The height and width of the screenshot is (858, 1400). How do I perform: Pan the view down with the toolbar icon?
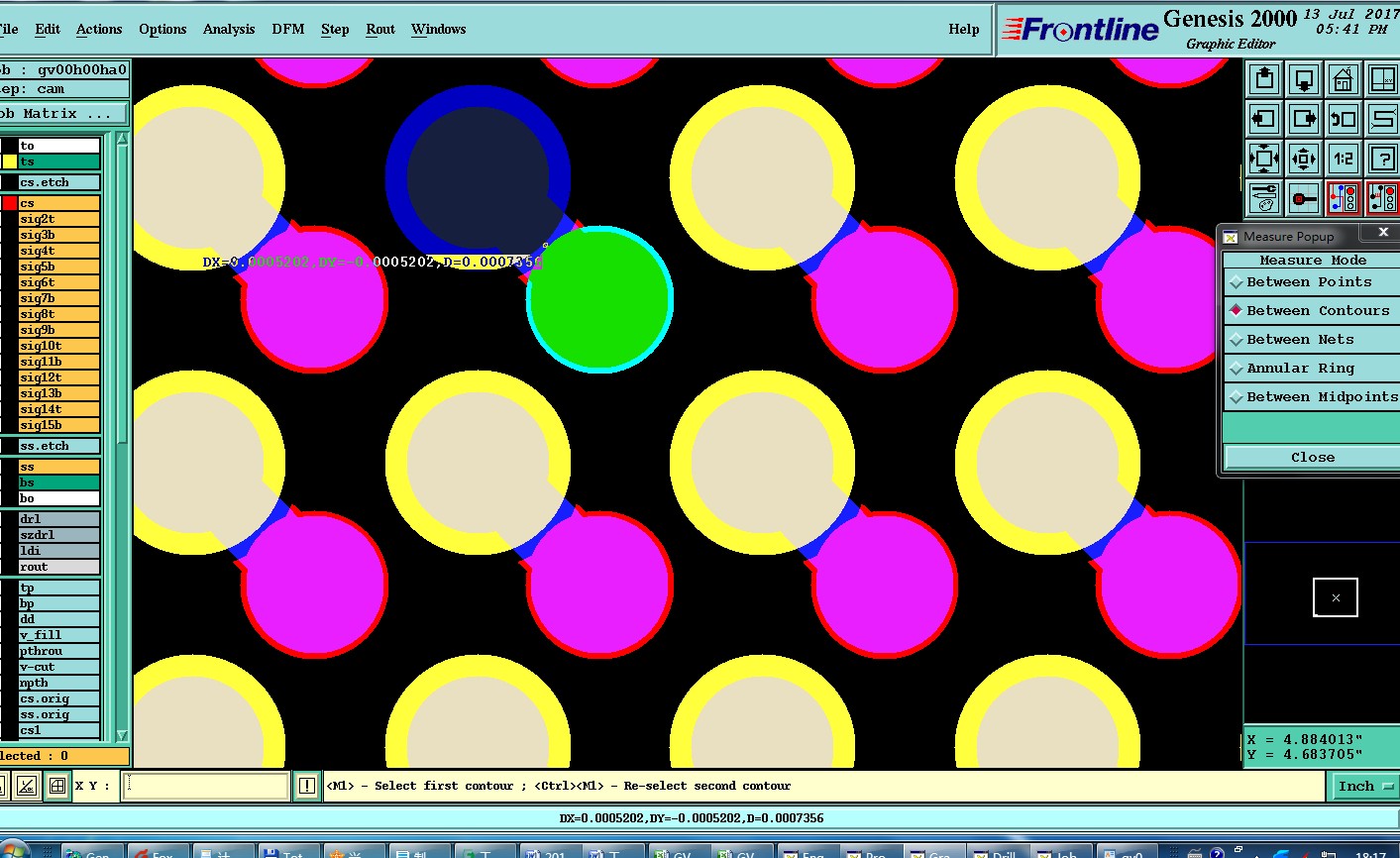point(1304,79)
